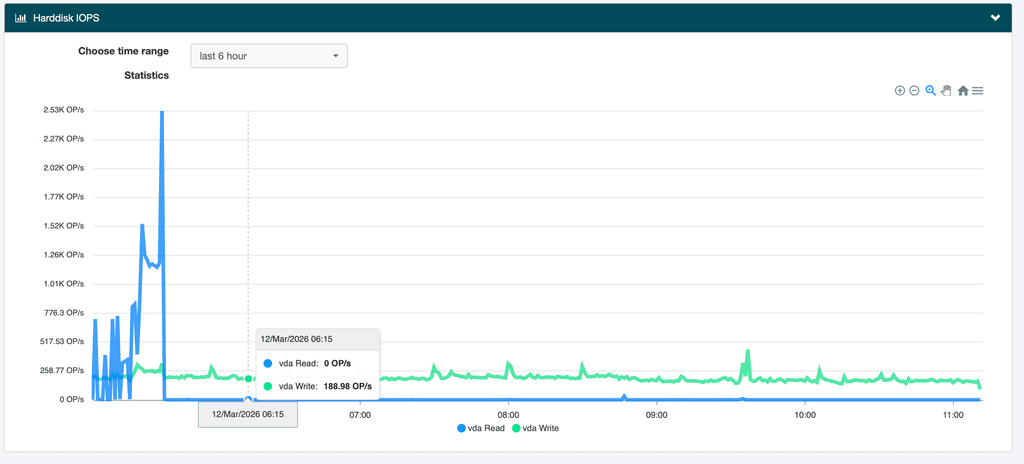1024x464 pixels.
Task: Click the Harddisk IOPS bar chart icon
Action: 20,18
